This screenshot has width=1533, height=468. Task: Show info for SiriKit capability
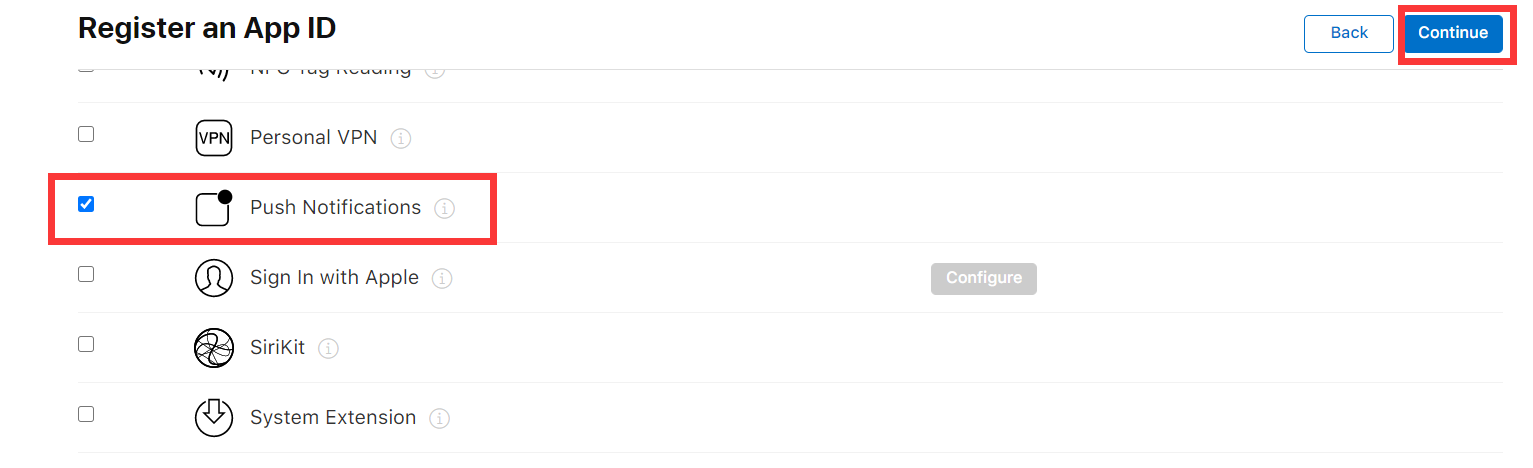pyautogui.click(x=328, y=348)
